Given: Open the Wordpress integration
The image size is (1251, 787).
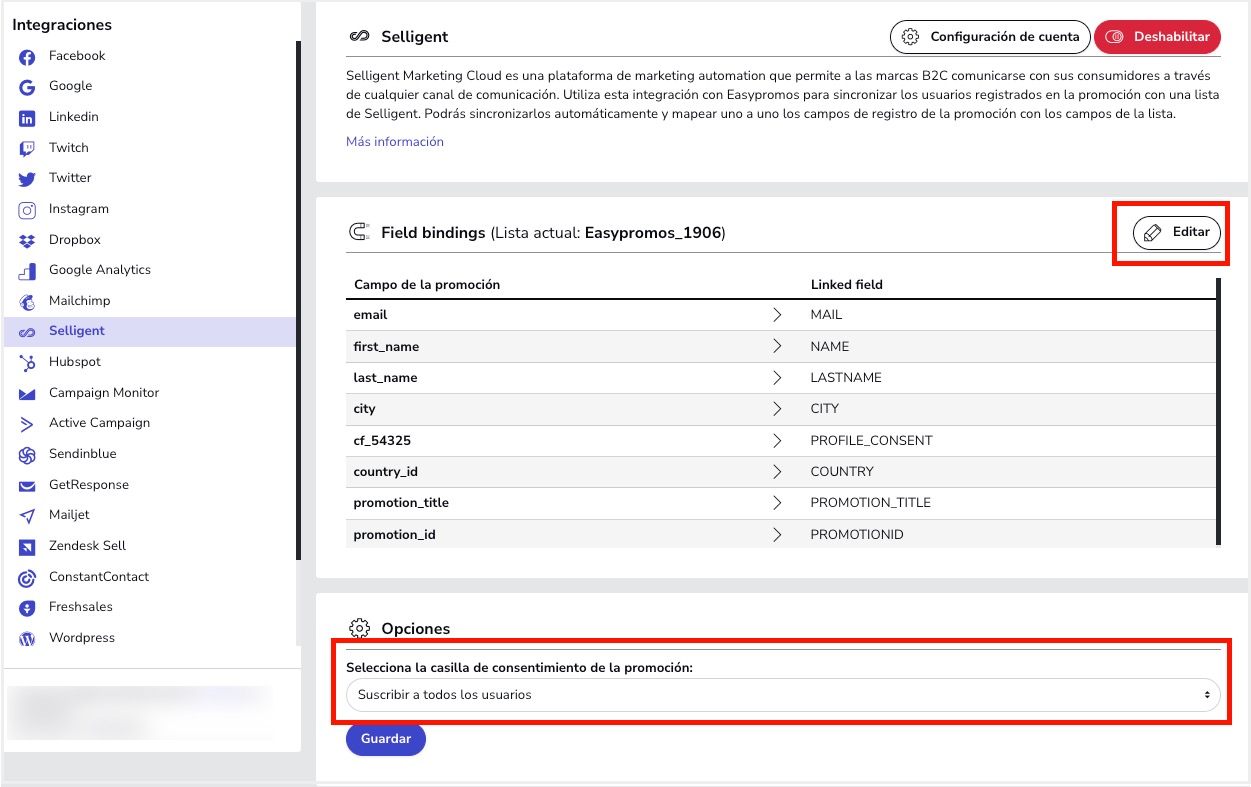Looking at the screenshot, I should coord(82,638).
